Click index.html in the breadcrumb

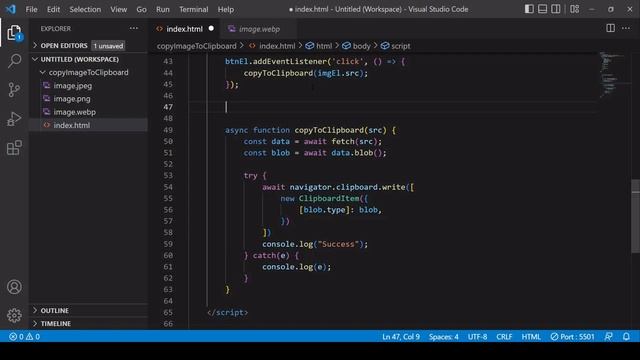point(277,46)
